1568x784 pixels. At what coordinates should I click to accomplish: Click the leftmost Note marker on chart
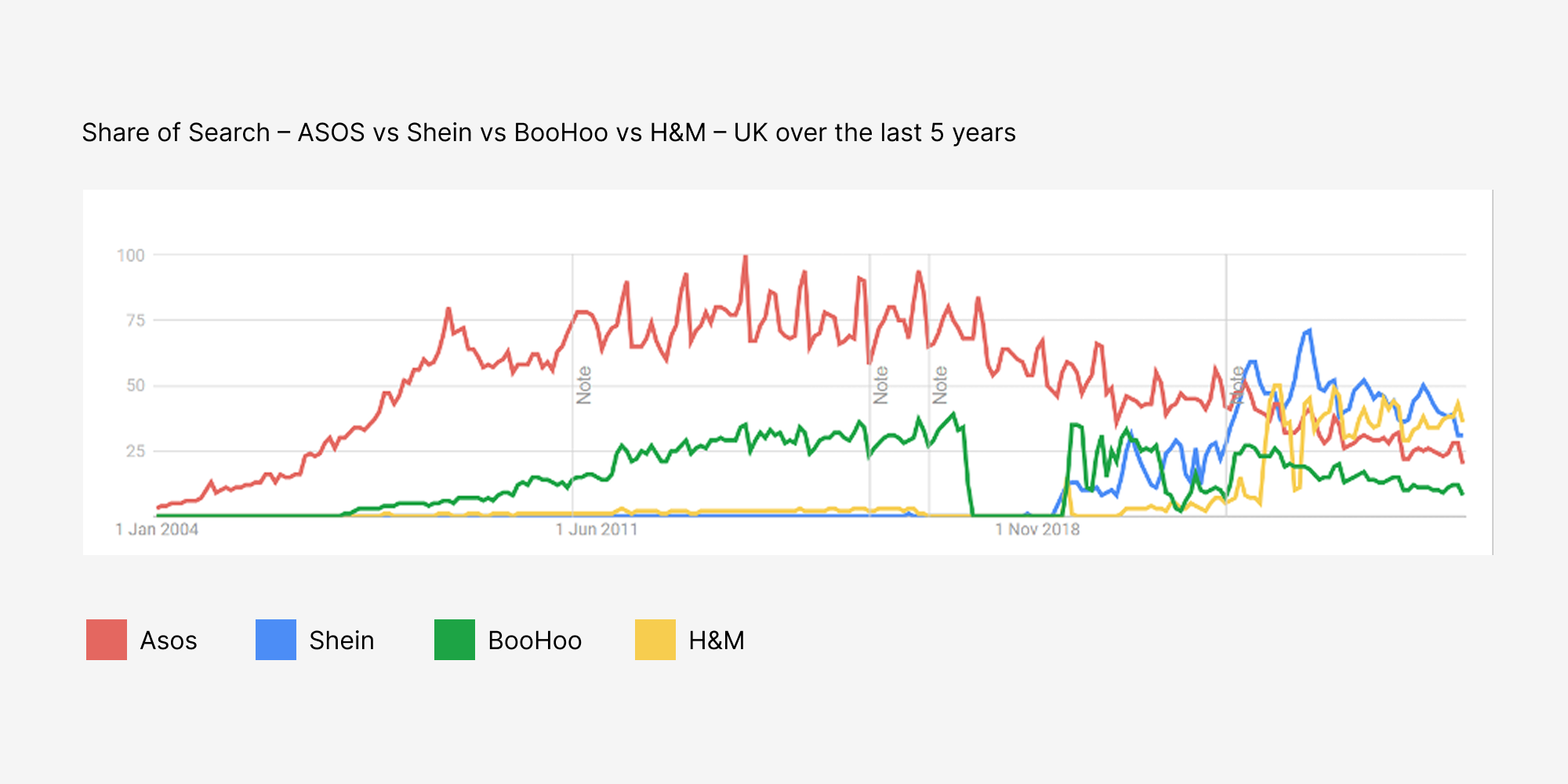(584, 385)
